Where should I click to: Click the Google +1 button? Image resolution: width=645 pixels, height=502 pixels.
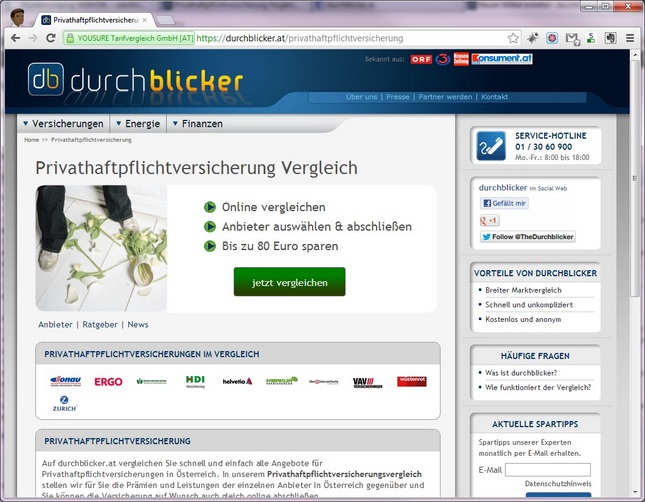coord(489,221)
